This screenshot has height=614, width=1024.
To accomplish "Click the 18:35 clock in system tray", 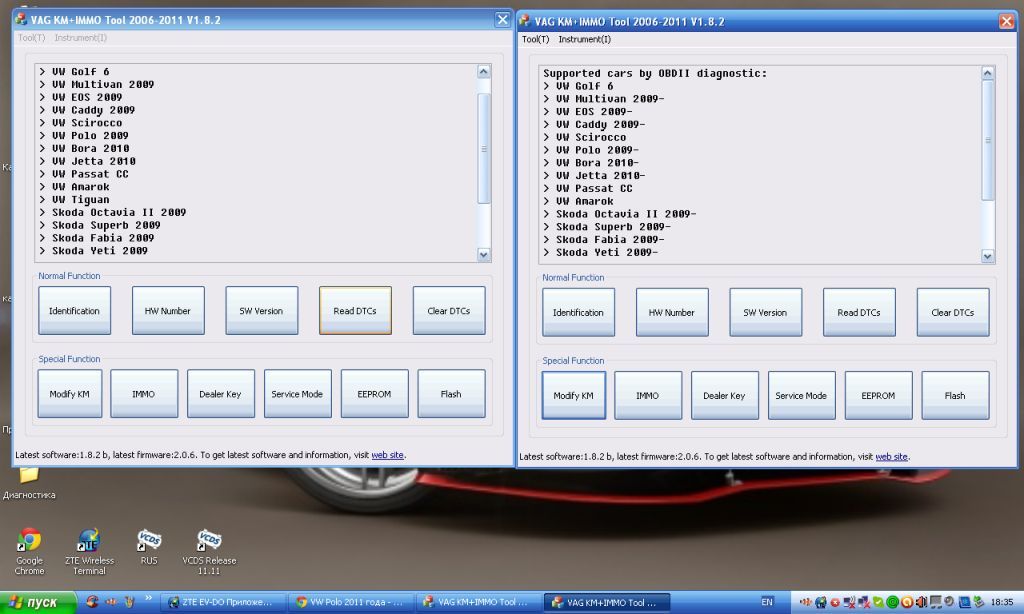I will (1002, 602).
